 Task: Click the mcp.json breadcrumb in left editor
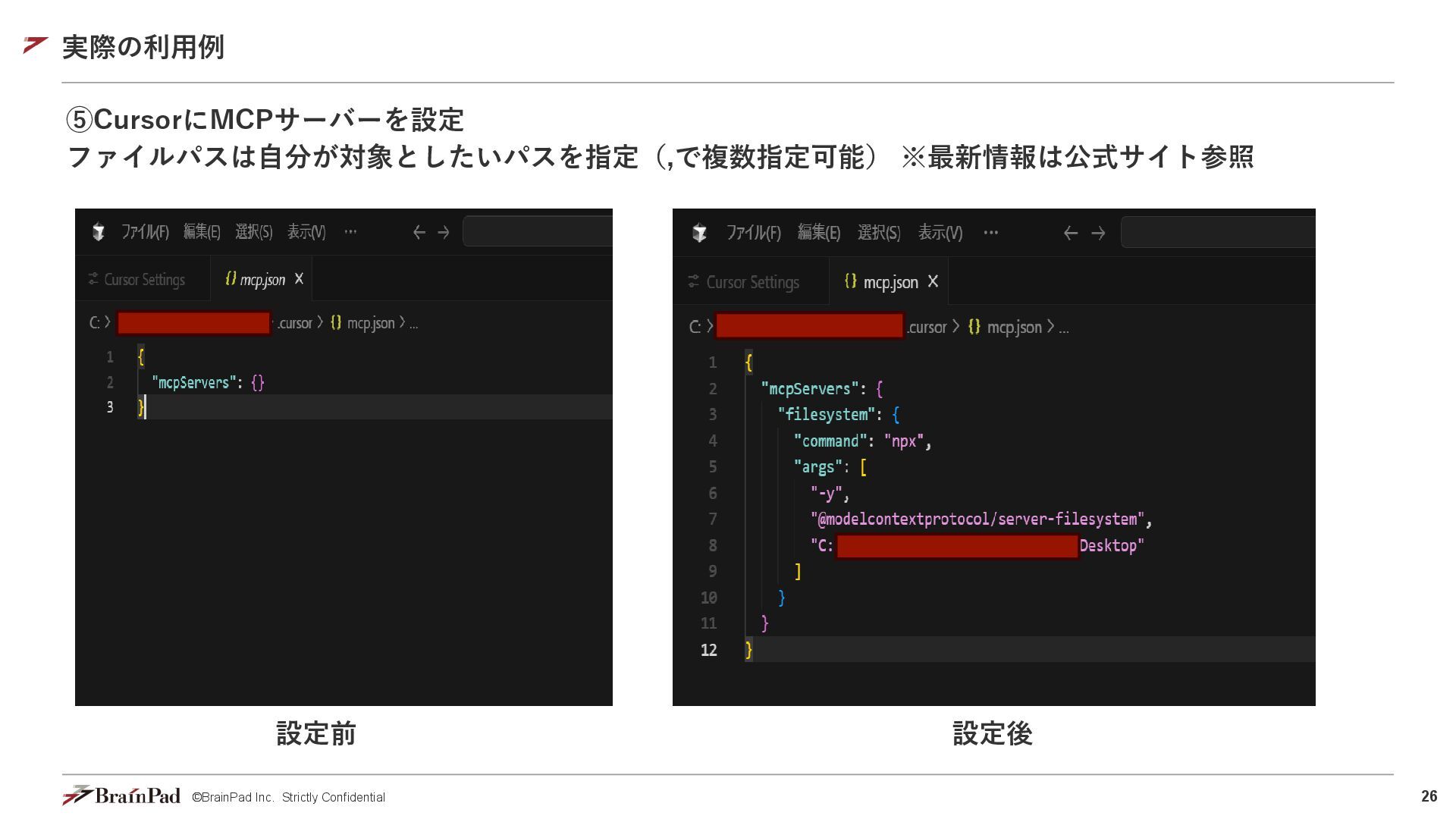370,323
